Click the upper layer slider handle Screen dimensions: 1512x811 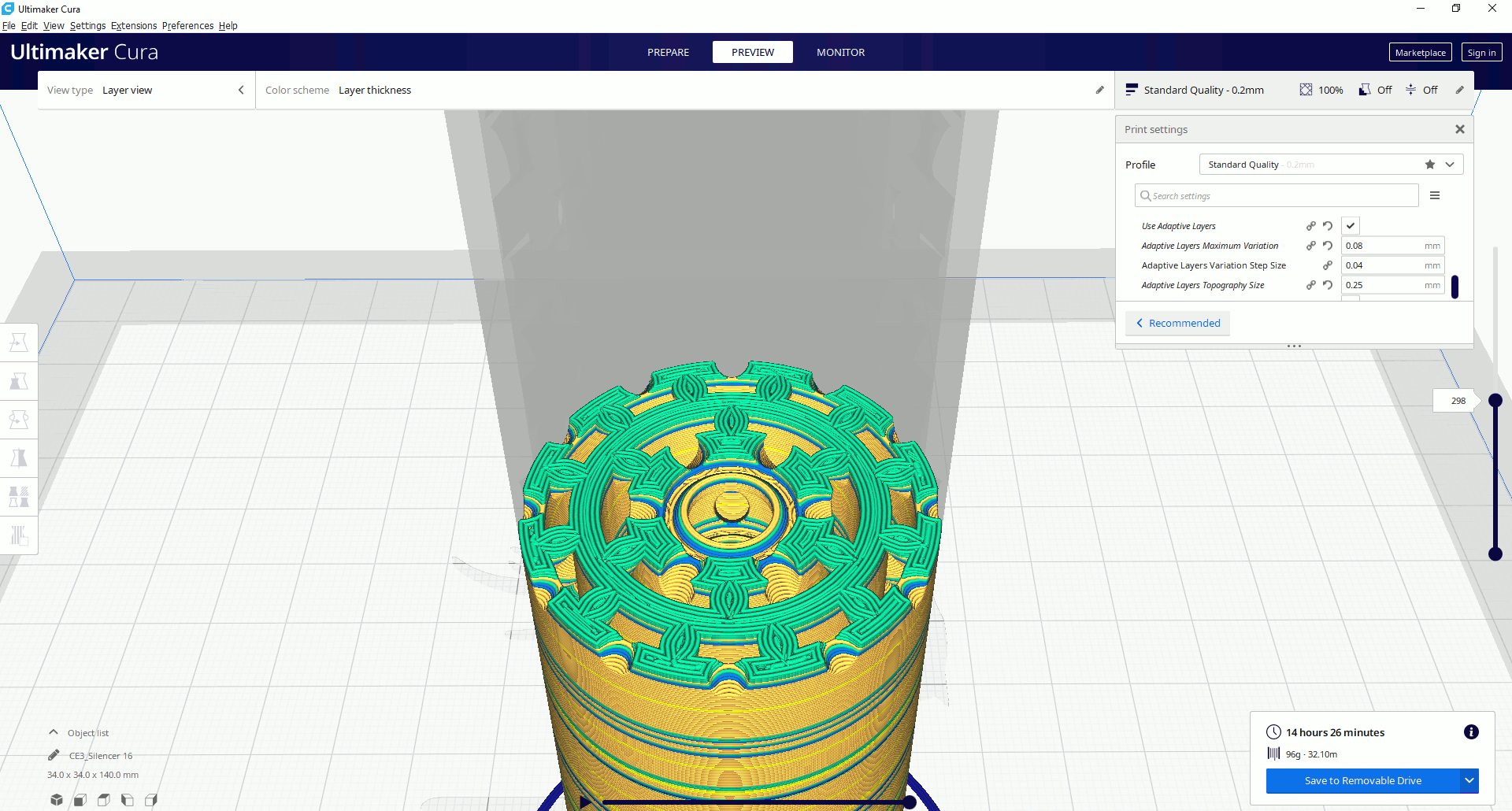click(x=1495, y=400)
